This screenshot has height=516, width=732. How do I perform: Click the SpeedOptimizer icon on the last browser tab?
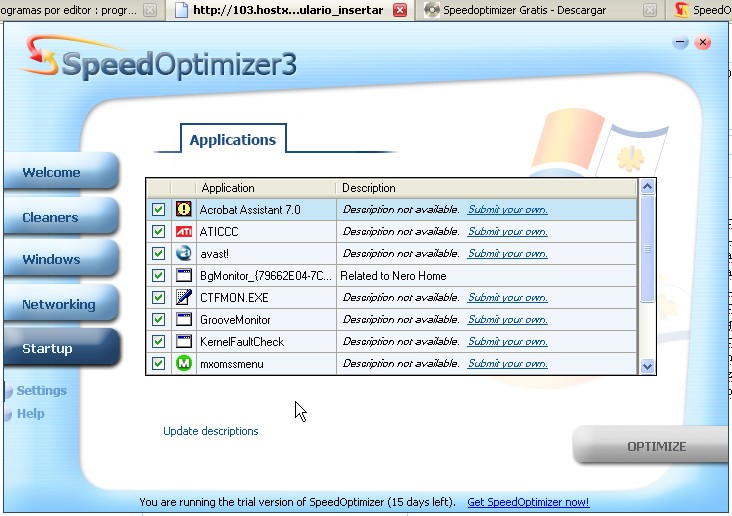pos(682,10)
